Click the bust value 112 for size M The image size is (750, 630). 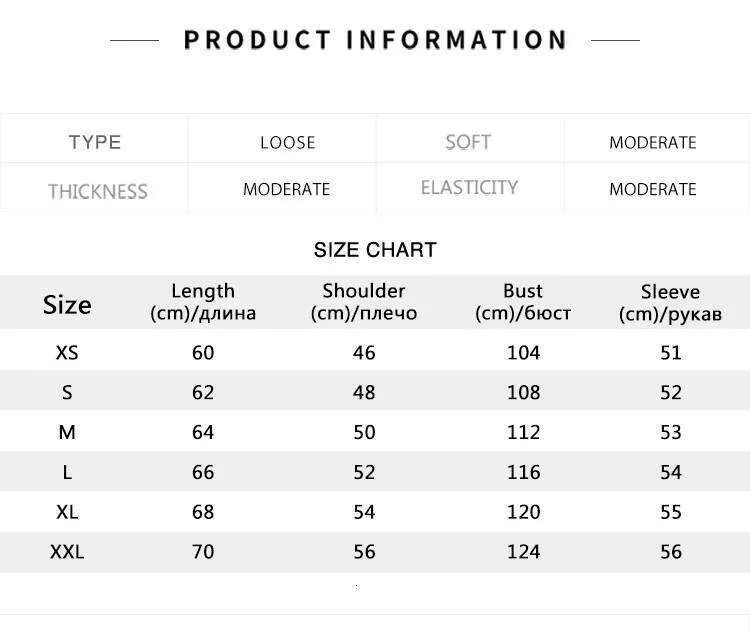pos(523,432)
